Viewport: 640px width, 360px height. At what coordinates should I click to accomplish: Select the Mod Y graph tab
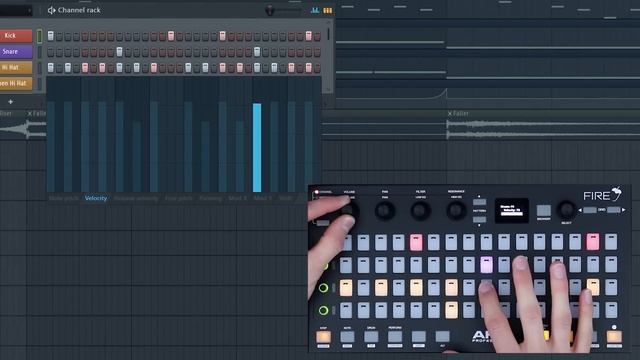262,198
